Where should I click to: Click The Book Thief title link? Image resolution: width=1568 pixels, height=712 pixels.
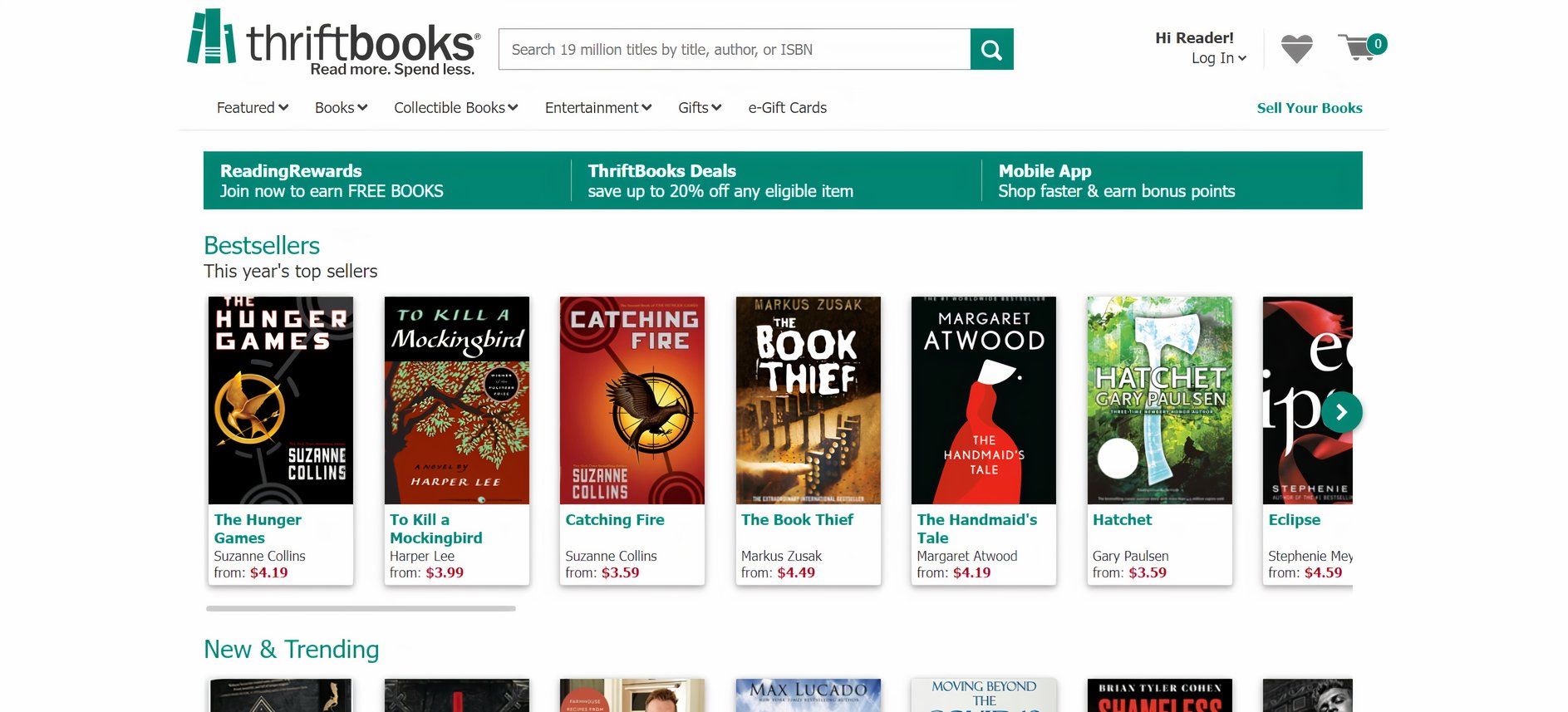pyautogui.click(x=797, y=520)
